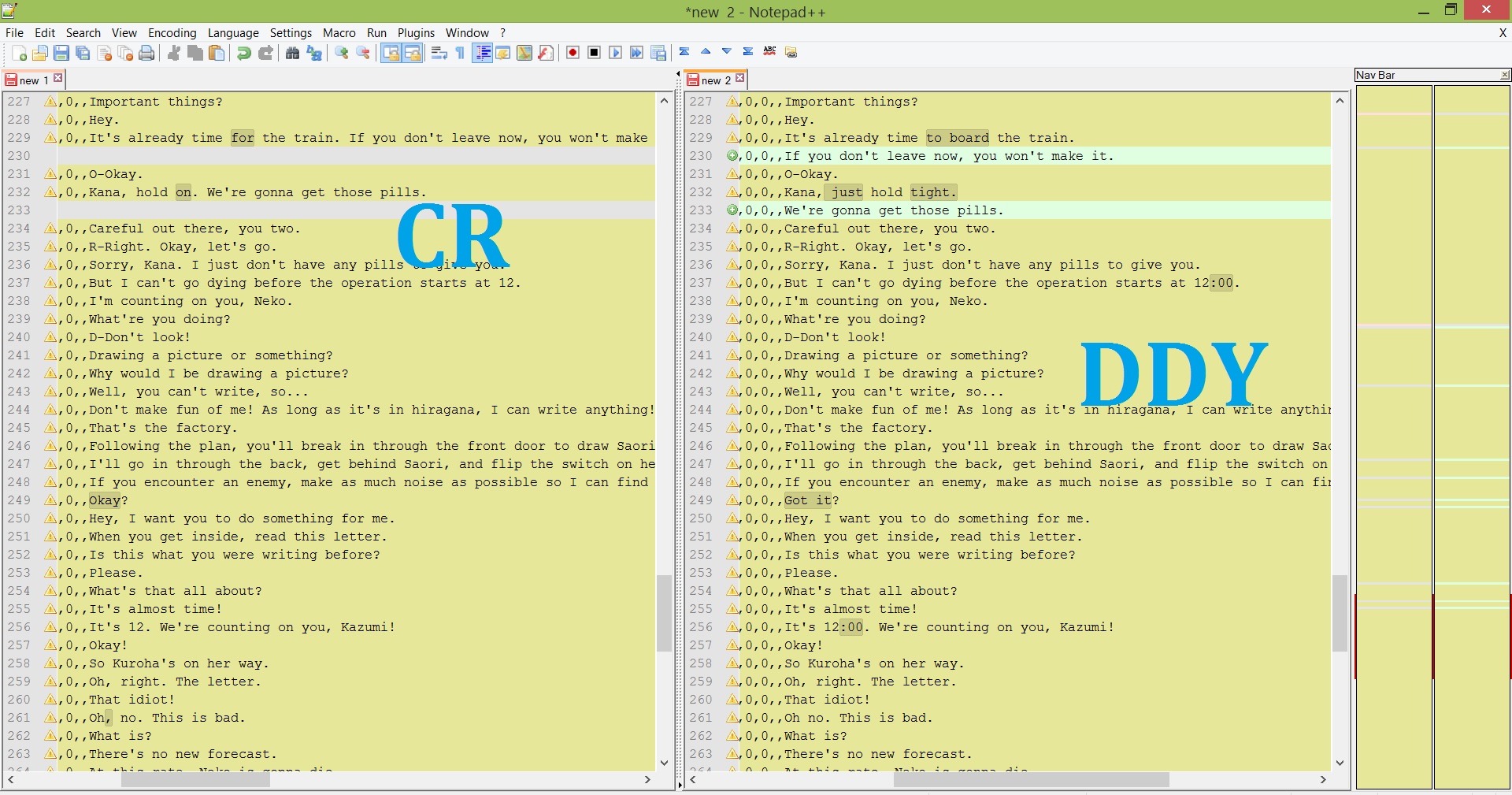Jump to last difference in Compare
The image size is (1512, 795).
(748, 51)
